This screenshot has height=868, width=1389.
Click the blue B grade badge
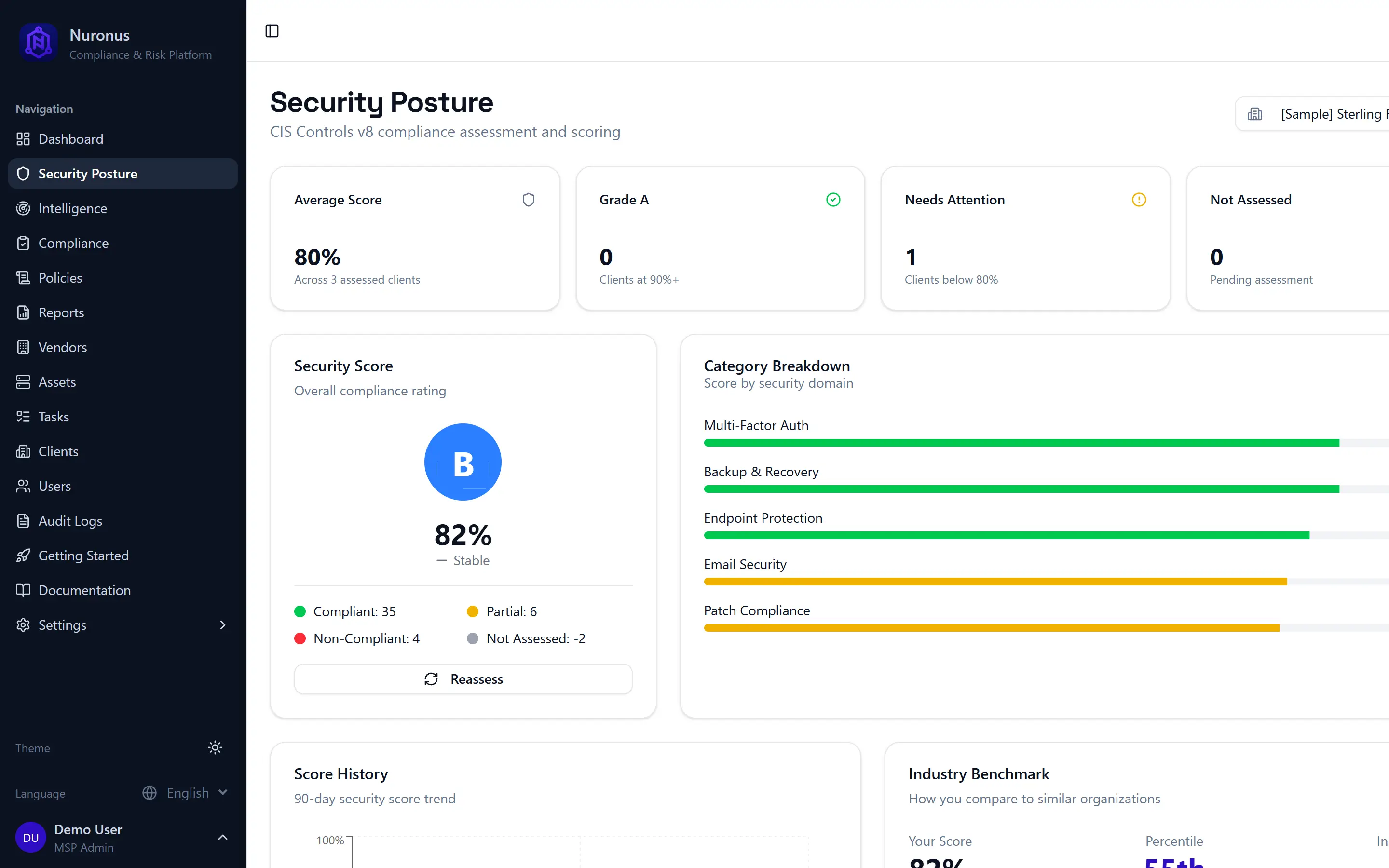point(463,462)
